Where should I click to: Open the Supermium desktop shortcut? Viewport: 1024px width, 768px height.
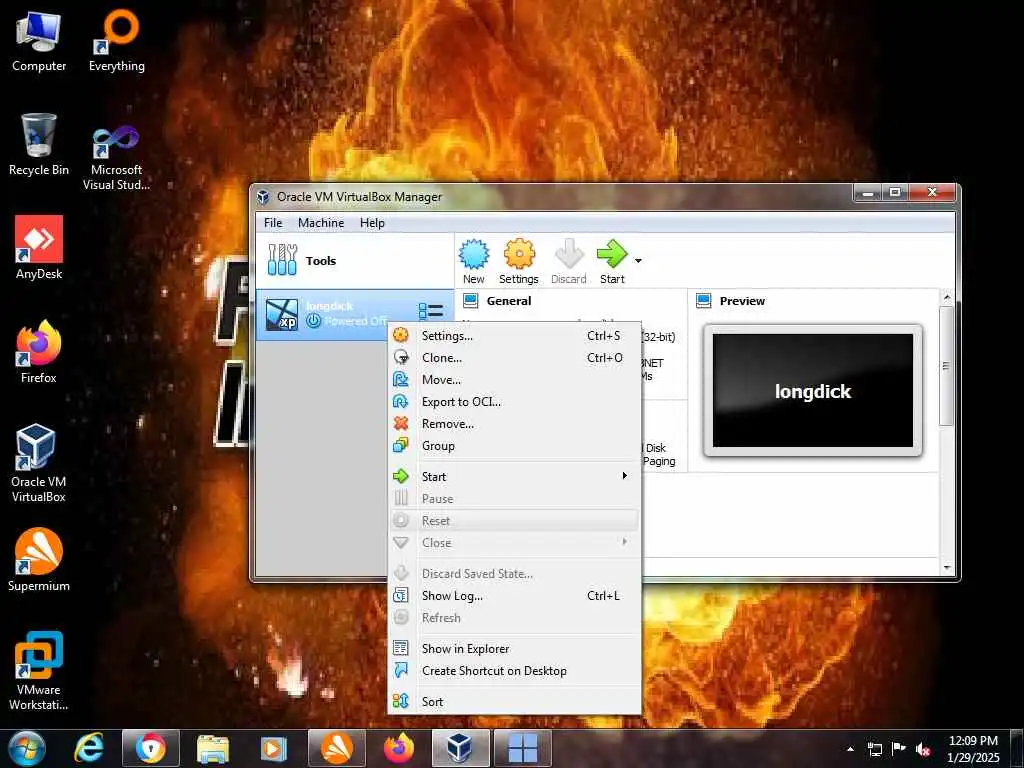tap(39, 560)
